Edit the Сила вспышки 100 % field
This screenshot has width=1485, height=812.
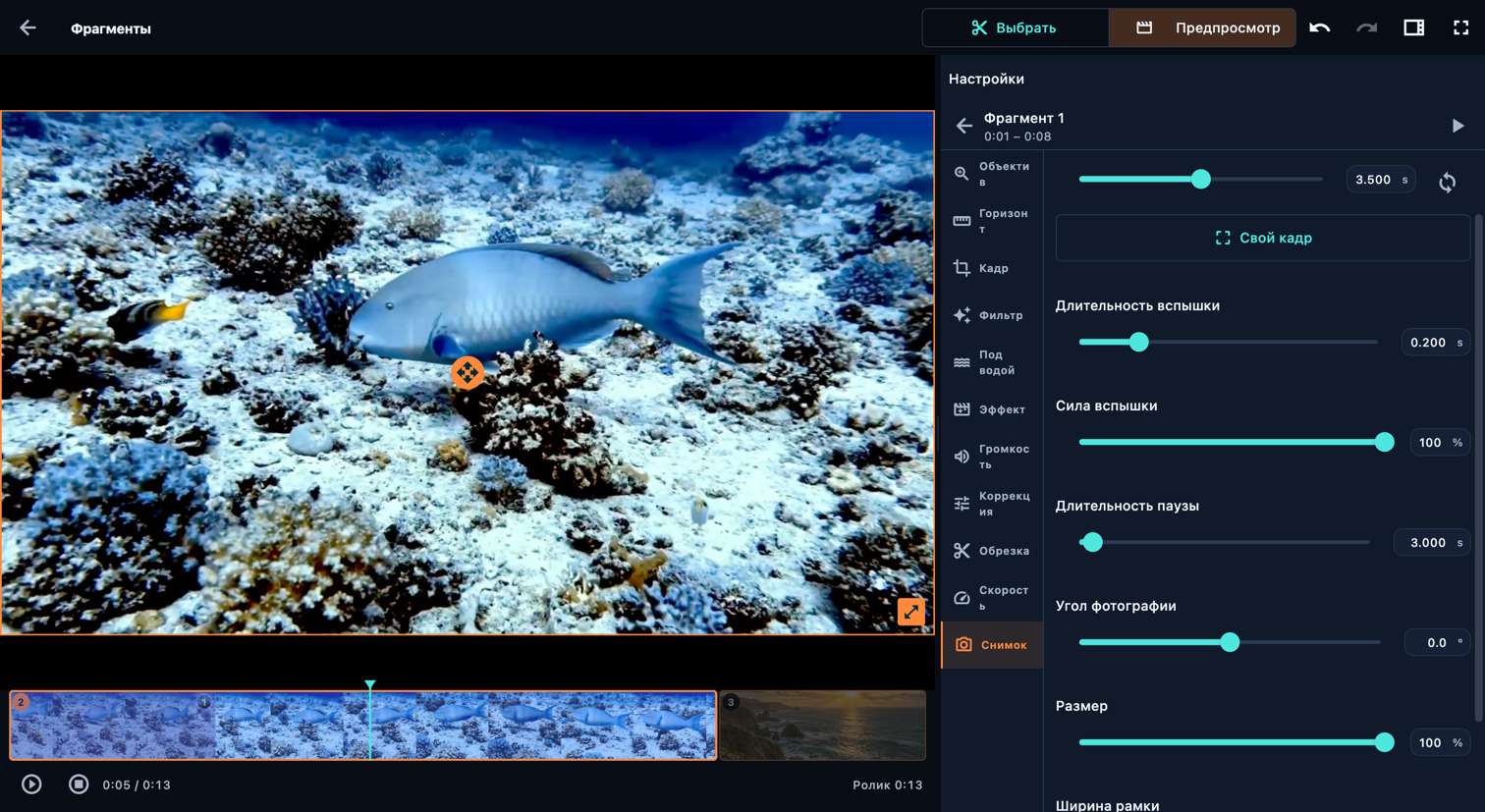(x=1439, y=443)
